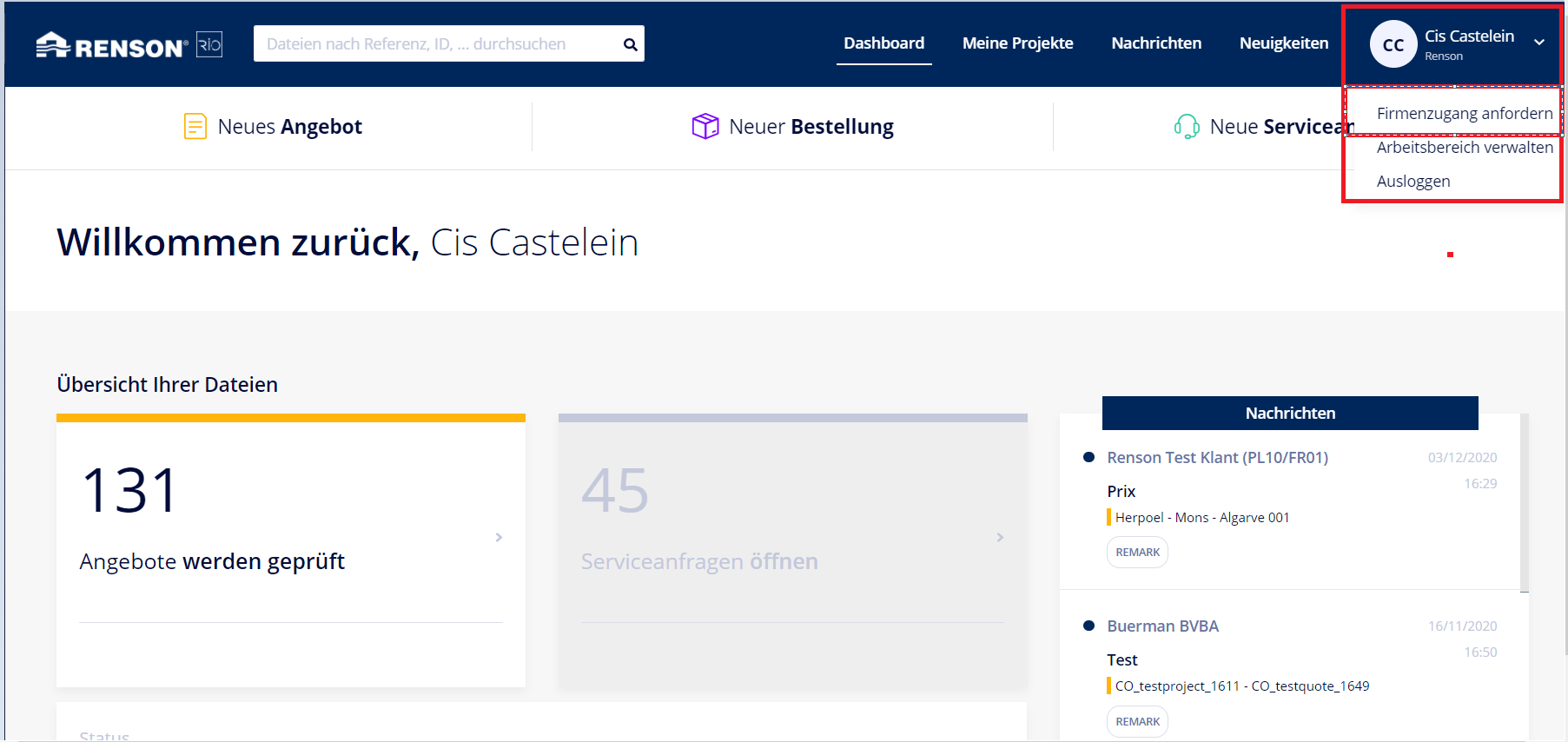
Task: Switch to Meine Projekte tab
Action: [x=1017, y=43]
